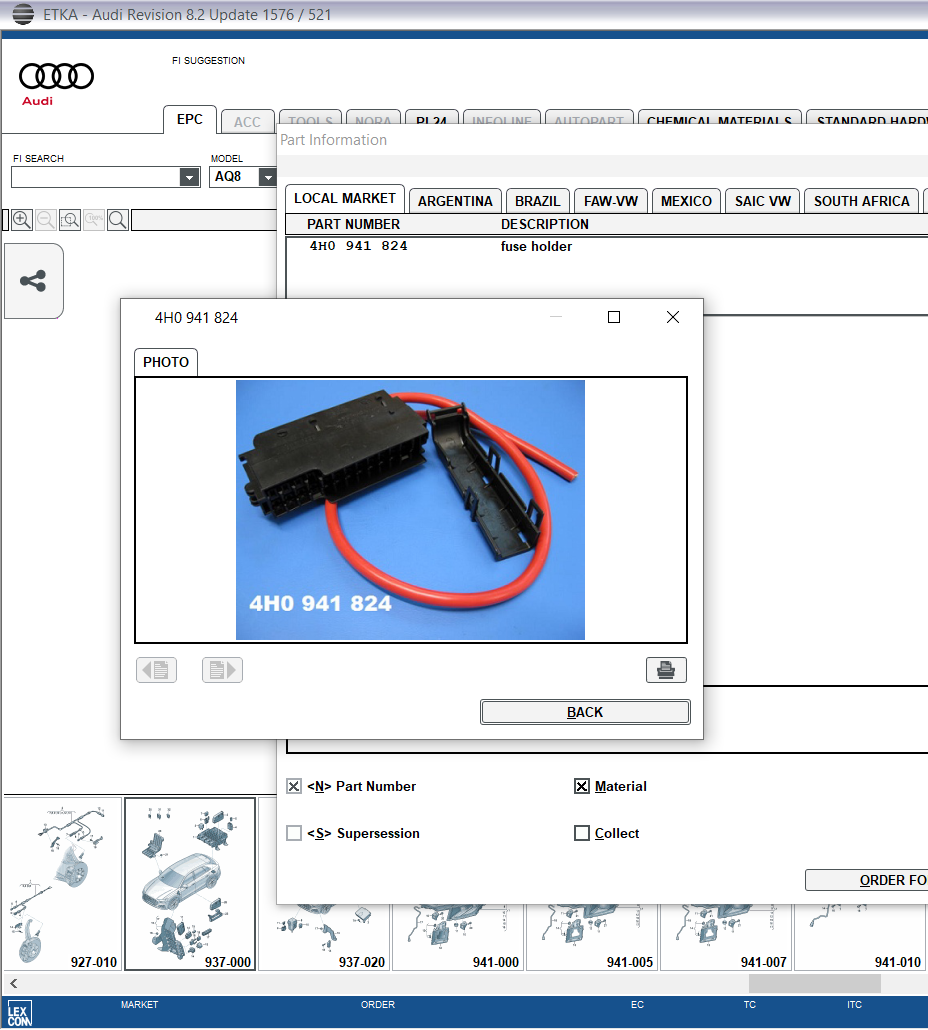Open illustration thumbnail 941-007
Viewport: 928px width, 1030px height.
point(727,937)
